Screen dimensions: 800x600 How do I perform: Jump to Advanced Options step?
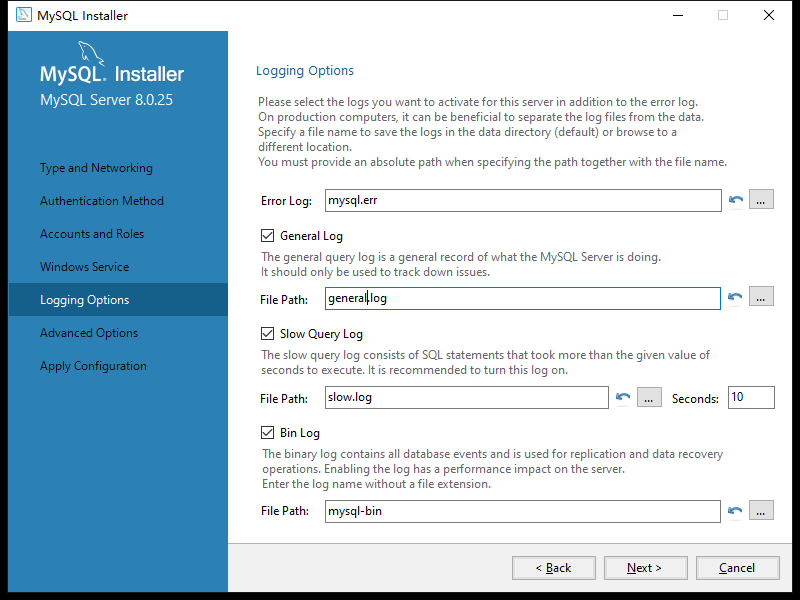pos(89,333)
